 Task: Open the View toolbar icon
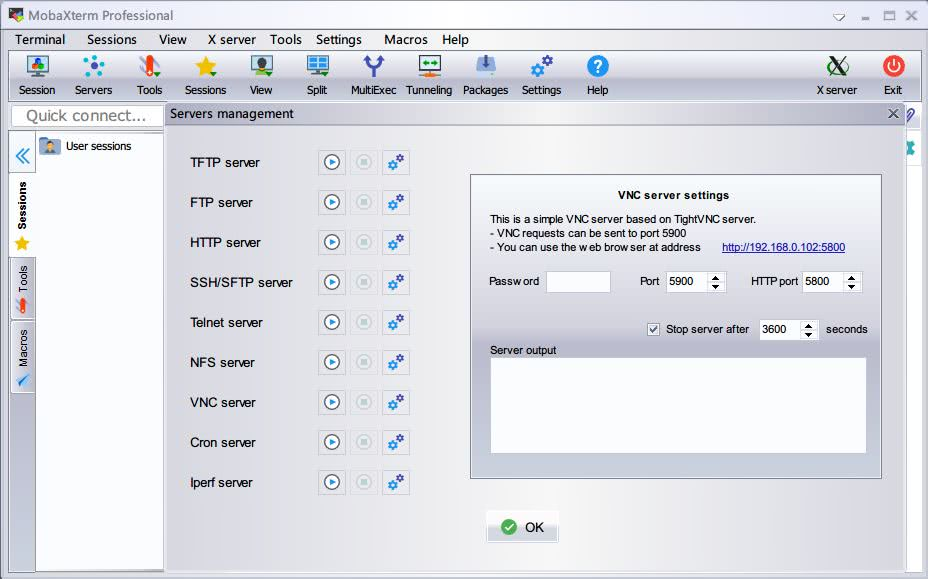[261, 75]
